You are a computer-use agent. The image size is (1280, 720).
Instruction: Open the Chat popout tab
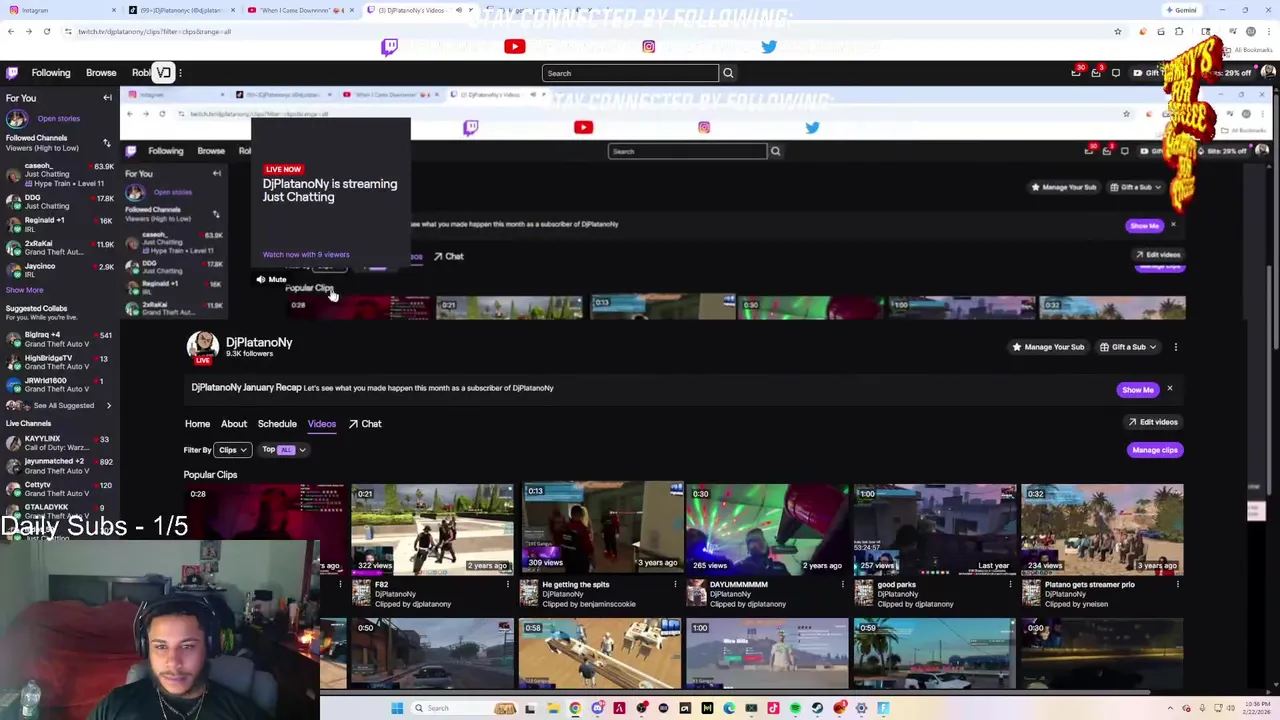tap(365, 424)
